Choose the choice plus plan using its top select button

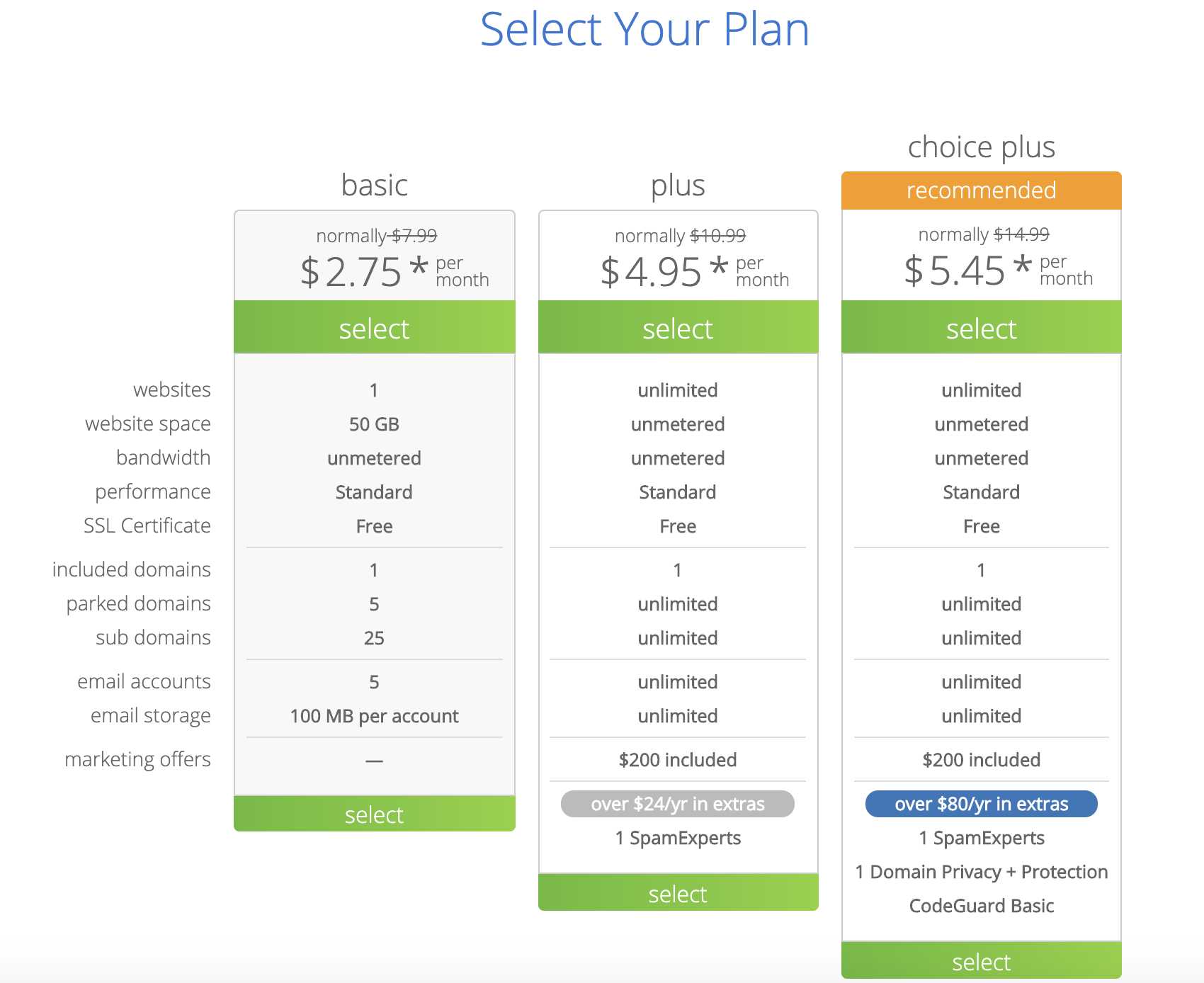click(x=981, y=328)
